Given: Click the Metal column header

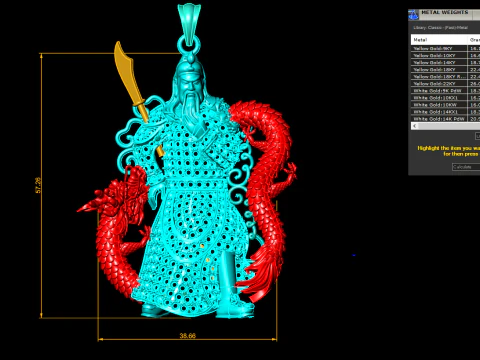Looking at the screenshot, I should coord(439,40).
